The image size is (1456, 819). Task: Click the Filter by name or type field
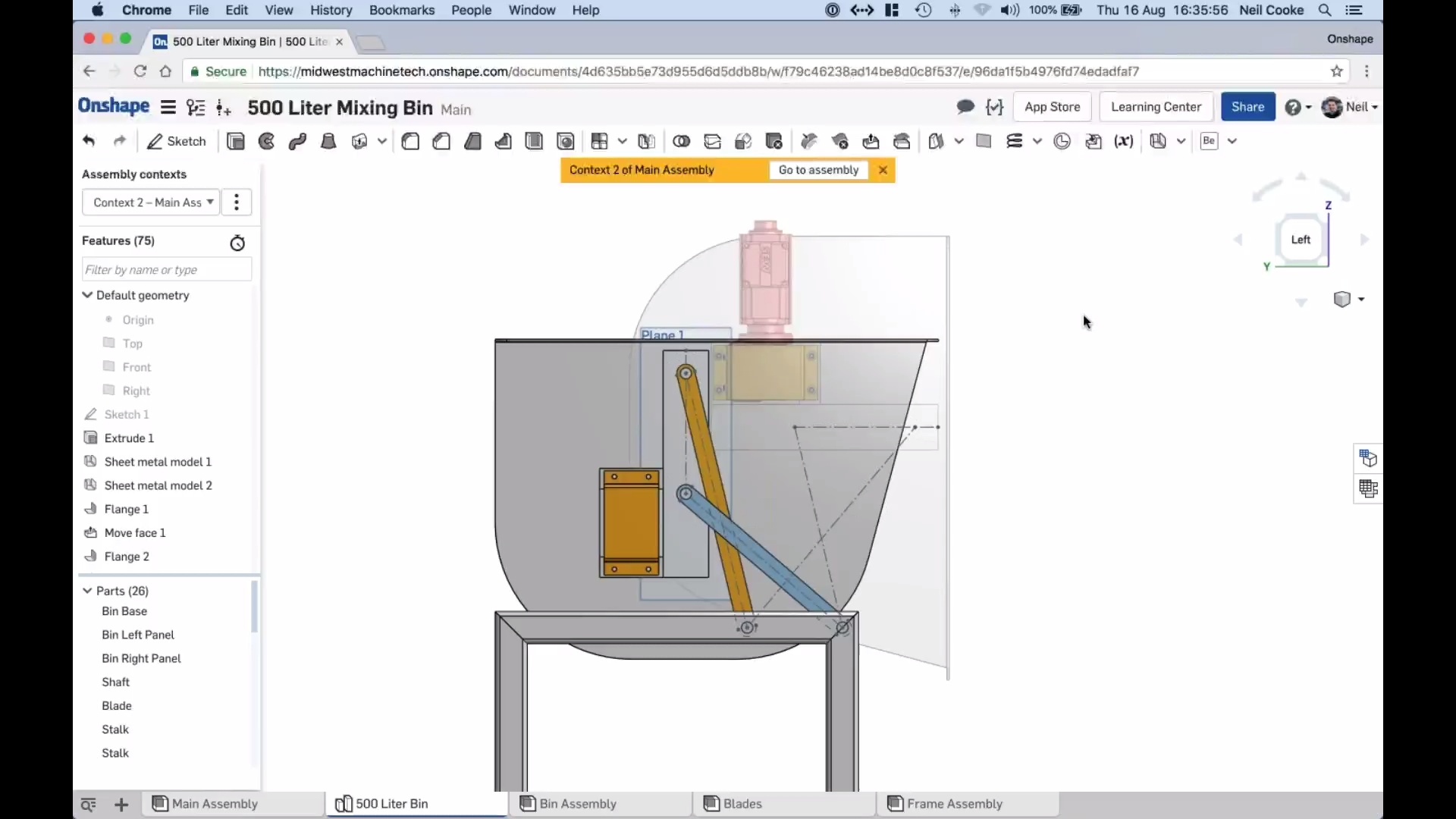165,269
